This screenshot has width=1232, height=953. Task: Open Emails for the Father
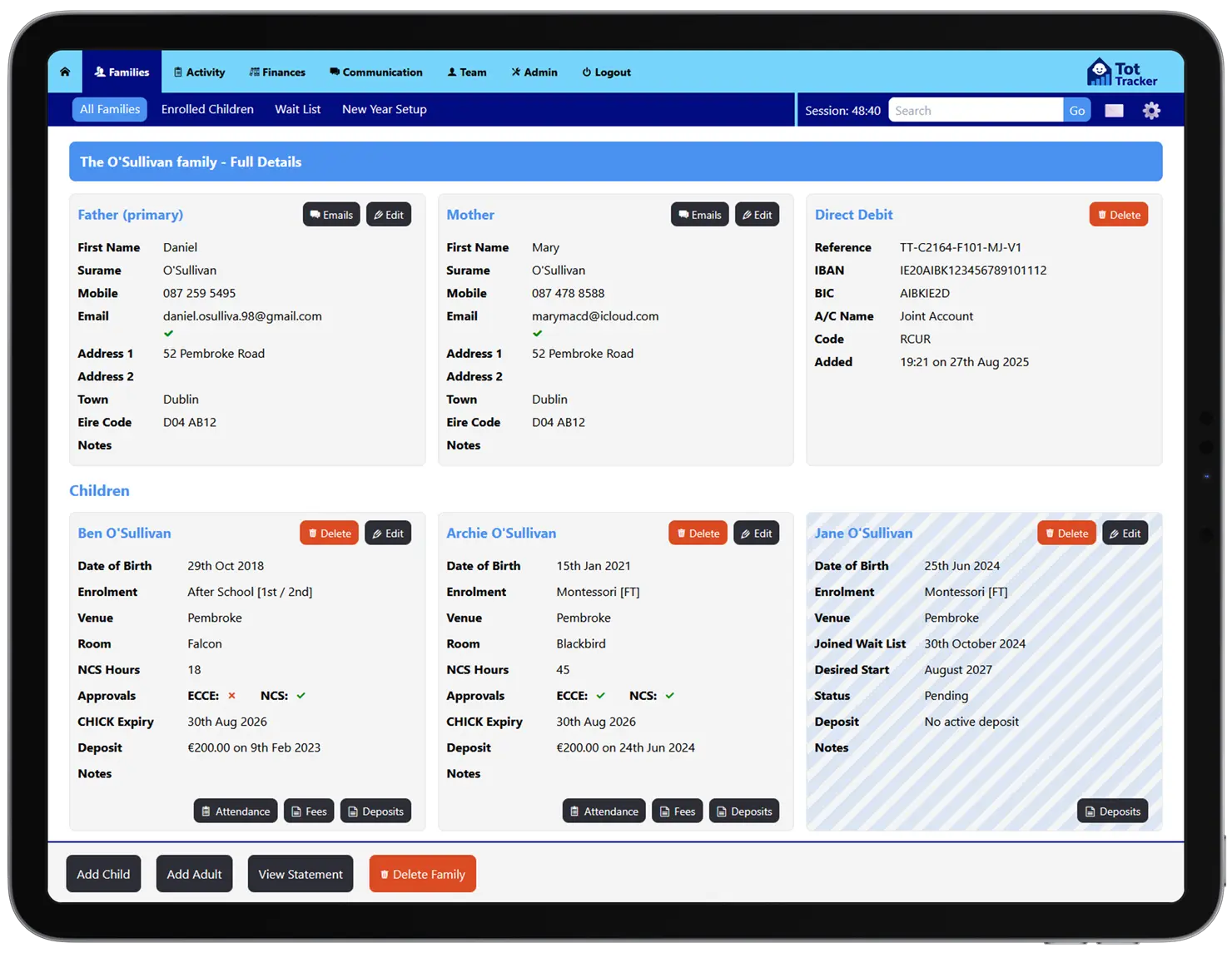tap(331, 214)
